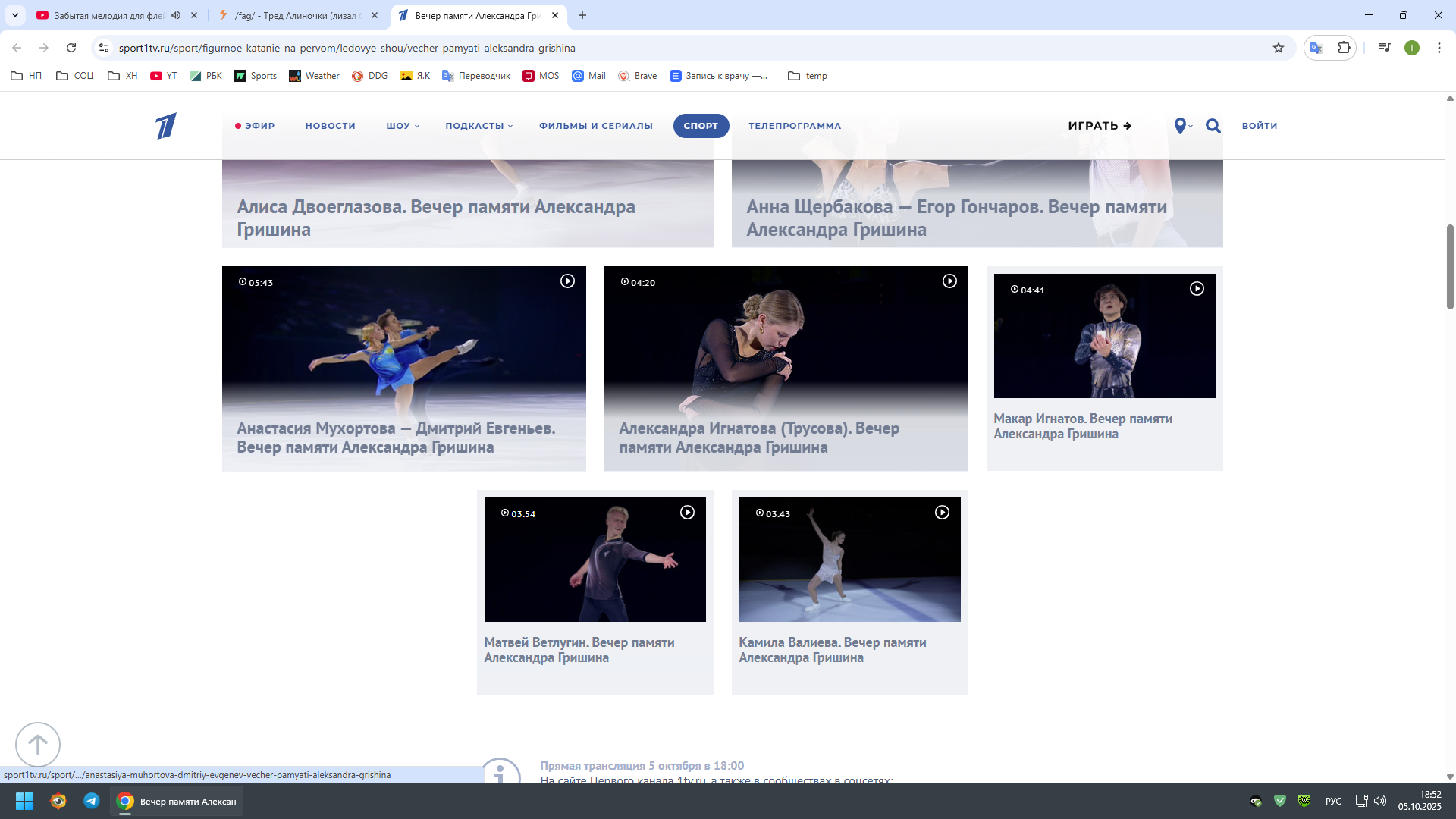Play the Makar Ignatov video
1456x819 pixels.
(x=1196, y=289)
